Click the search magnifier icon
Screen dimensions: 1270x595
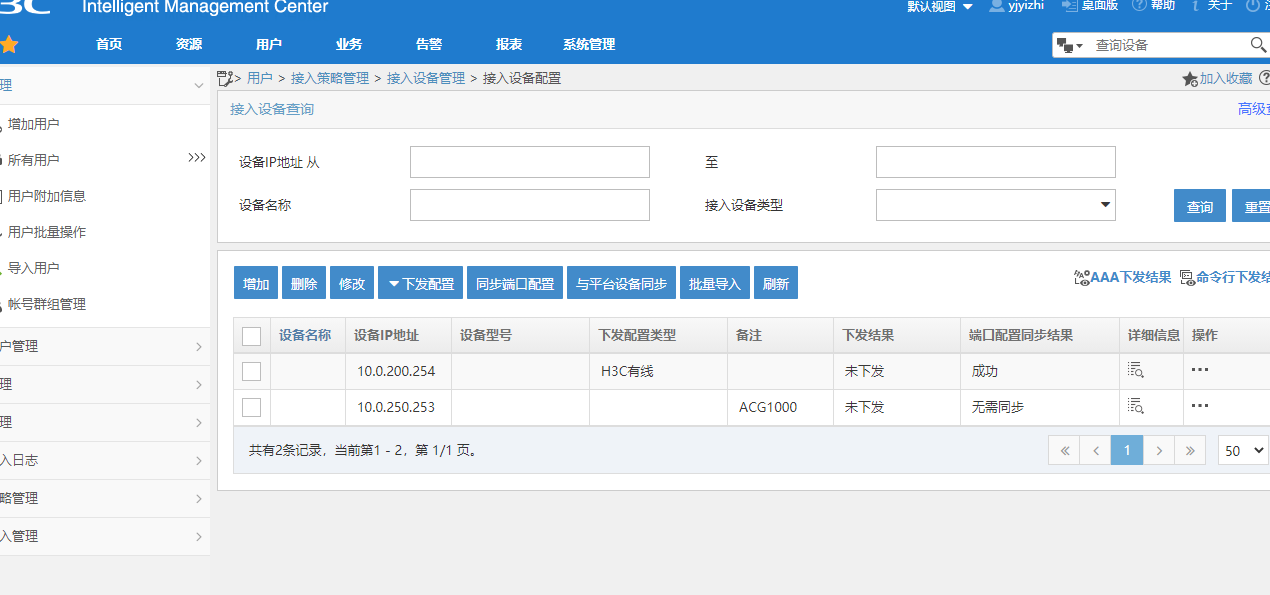pyautogui.click(x=1258, y=45)
